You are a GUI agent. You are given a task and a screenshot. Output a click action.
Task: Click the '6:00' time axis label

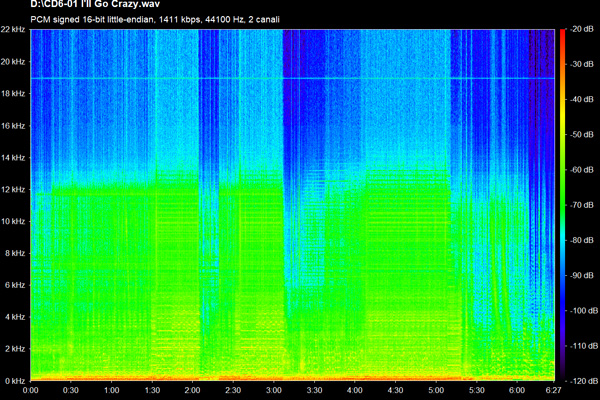coord(517,390)
